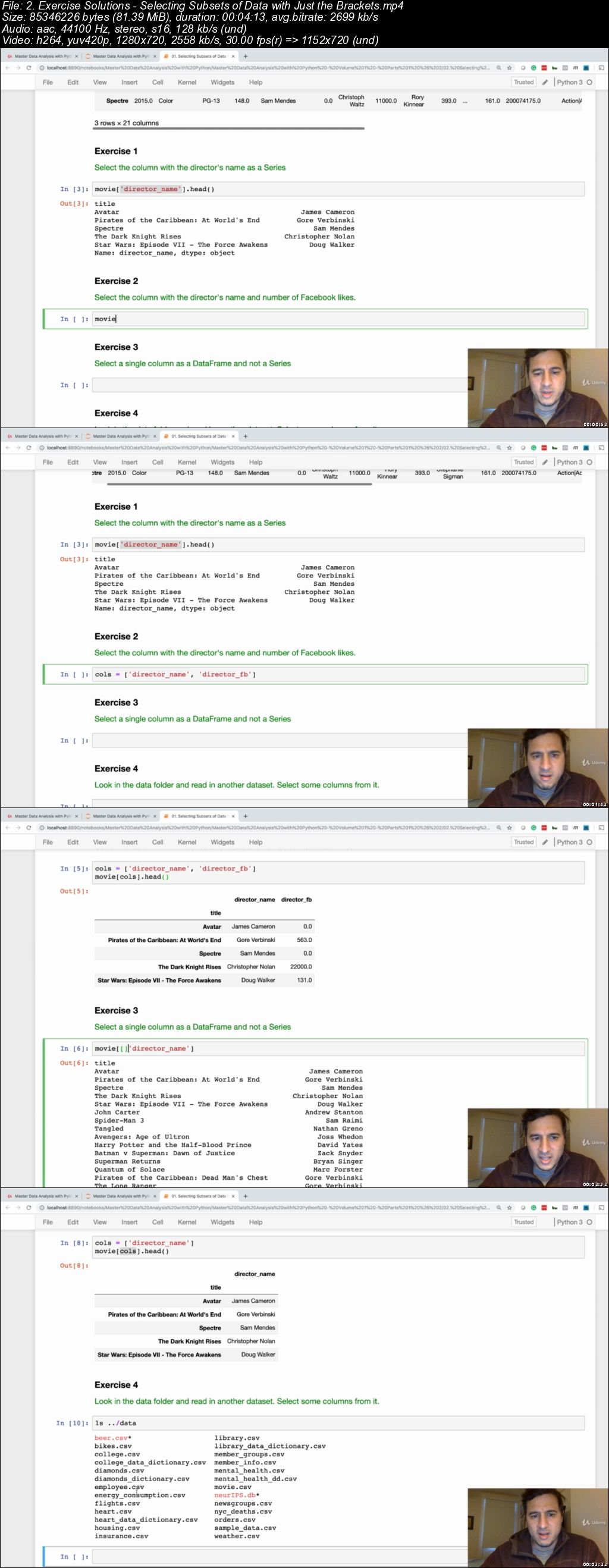Click Trusted button in frame showing In [5]
The image size is (609, 1568).
pyautogui.click(x=524, y=842)
